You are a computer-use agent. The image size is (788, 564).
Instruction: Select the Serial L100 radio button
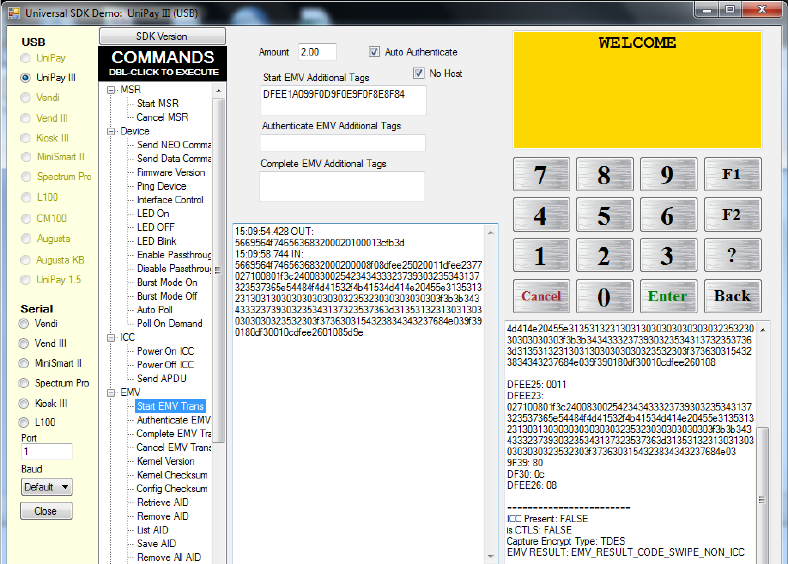click(24, 422)
